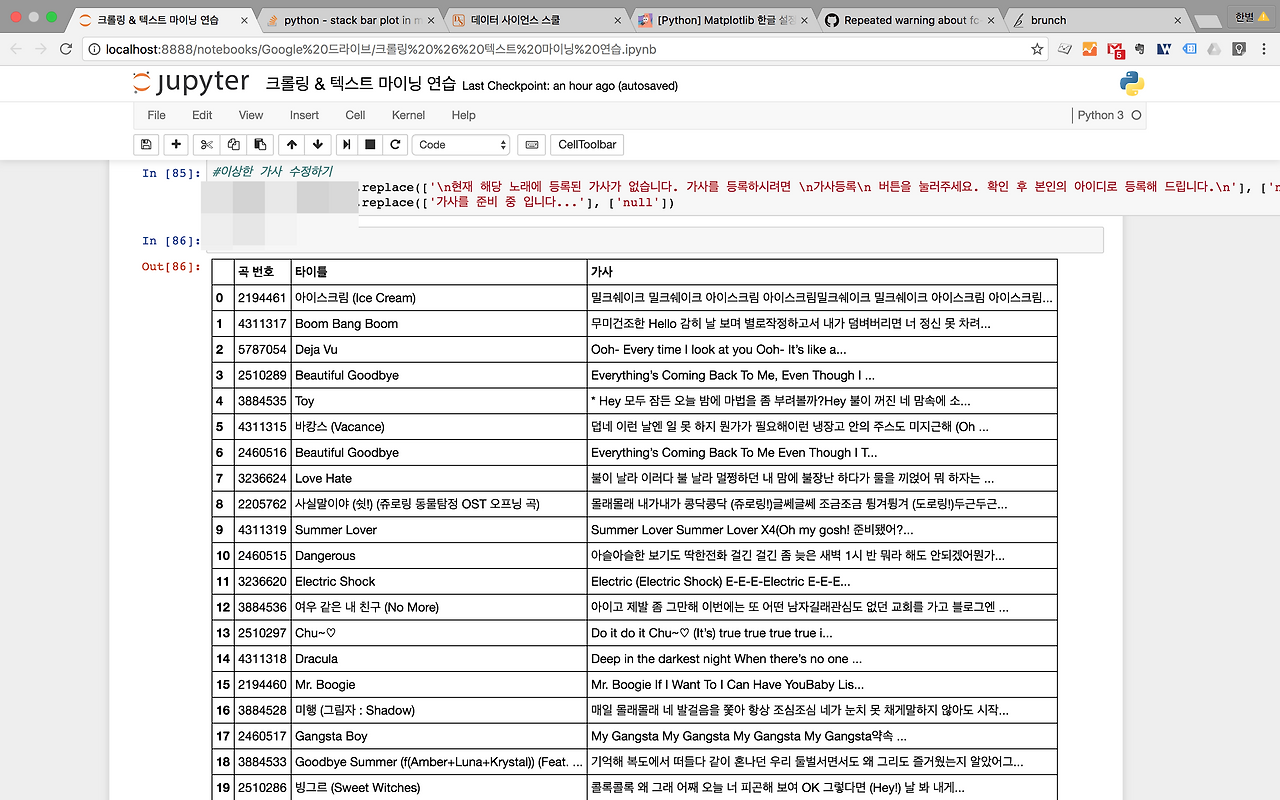The image size is (1280, 800).
Task: Open a new browser tab
Action: coord(1207,21)
